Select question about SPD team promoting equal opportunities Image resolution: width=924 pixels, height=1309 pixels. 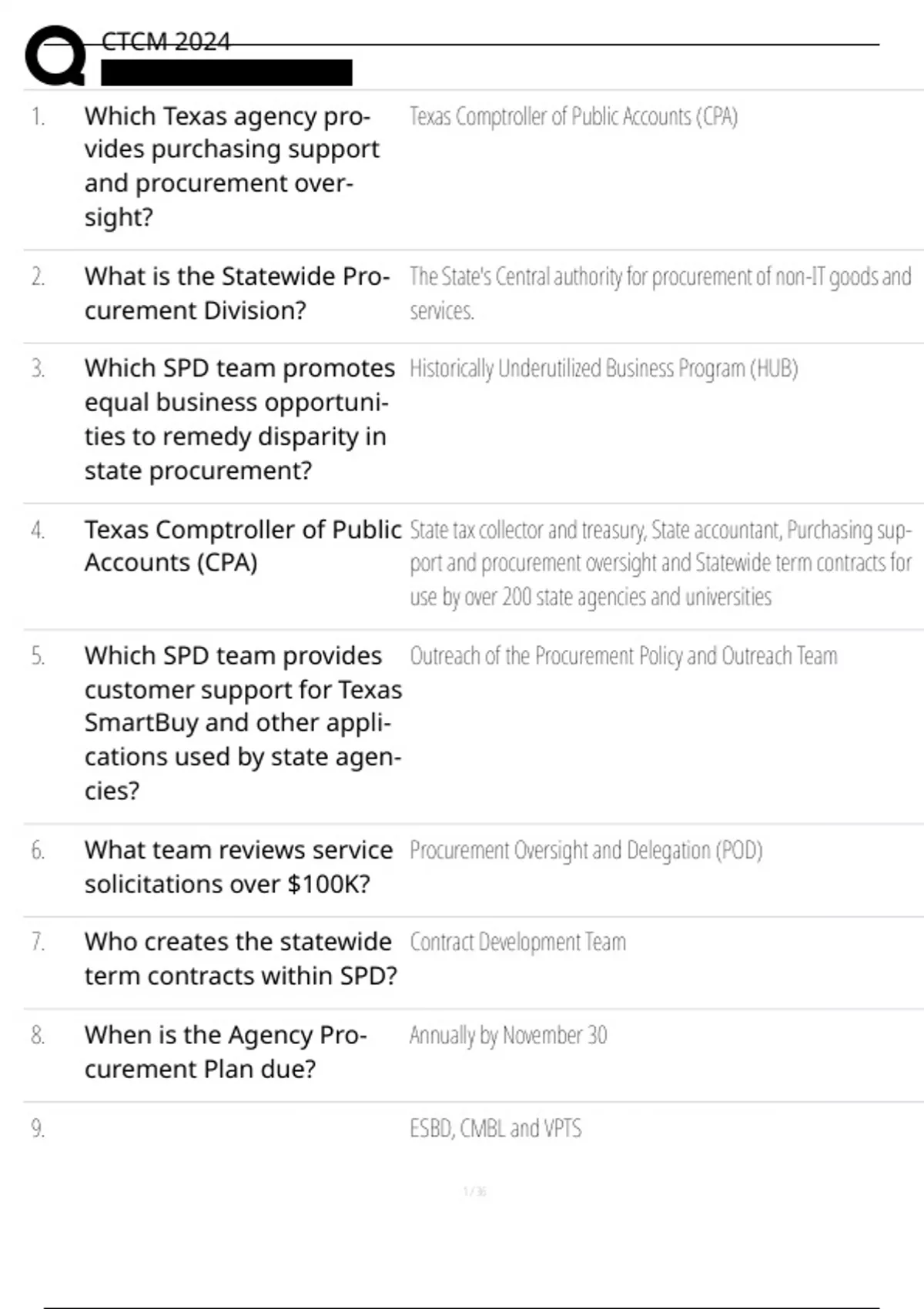(239, 419)
